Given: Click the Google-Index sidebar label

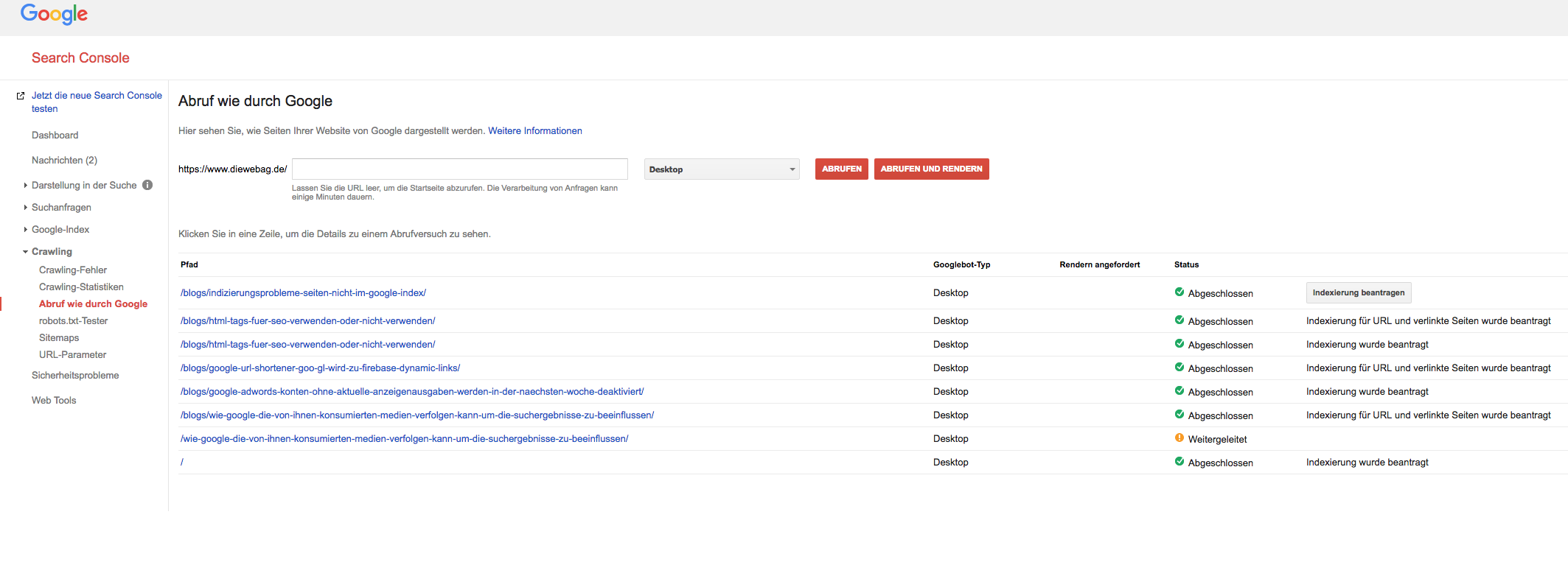Looking at the screenshot, I should click(x=60, y=229).
